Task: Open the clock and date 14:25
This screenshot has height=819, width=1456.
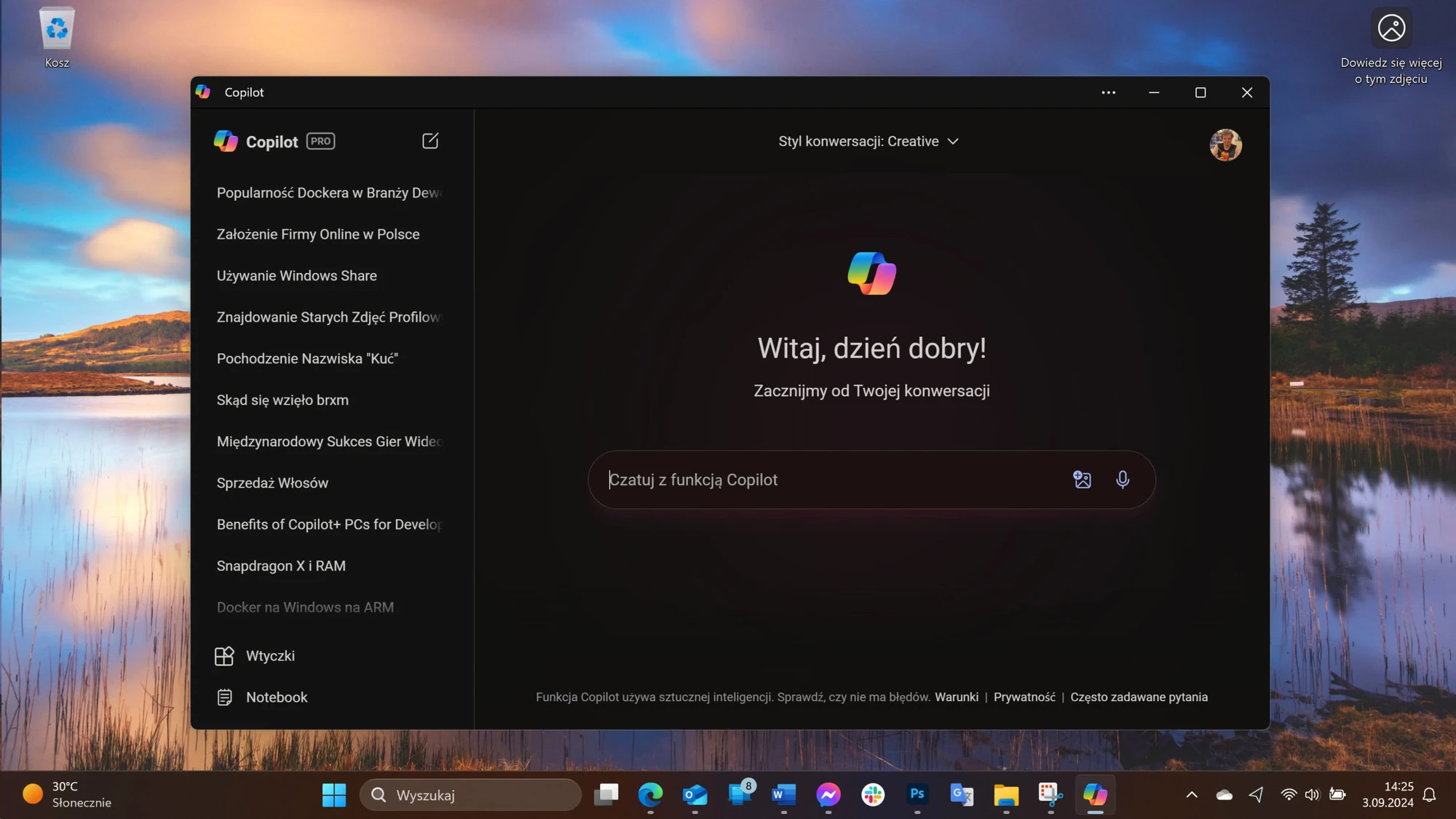Action: (x=1388, y=795)
